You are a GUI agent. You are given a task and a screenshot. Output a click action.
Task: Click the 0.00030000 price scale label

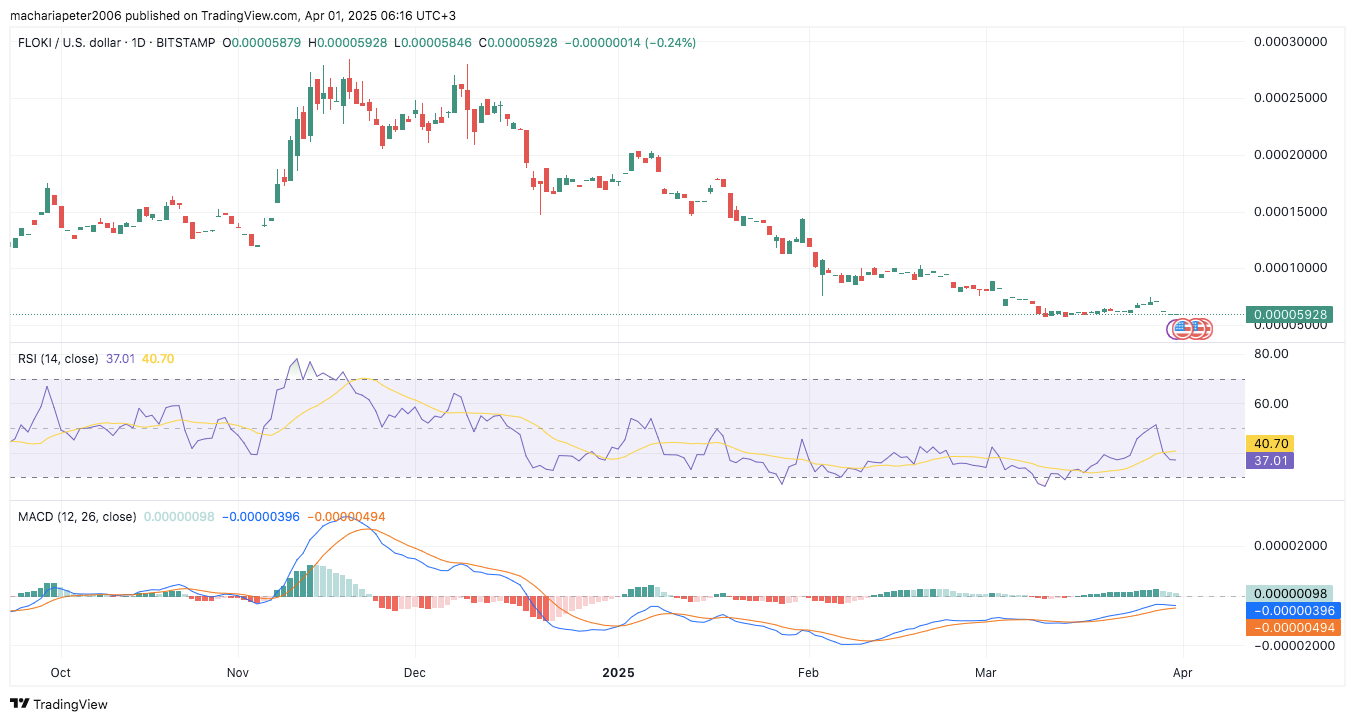click(1289, 42)
